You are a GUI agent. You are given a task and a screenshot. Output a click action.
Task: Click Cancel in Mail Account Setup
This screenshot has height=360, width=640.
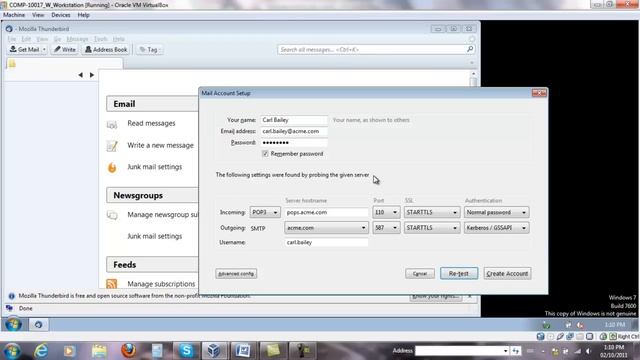pyautogui.click(x=420, y=274)
